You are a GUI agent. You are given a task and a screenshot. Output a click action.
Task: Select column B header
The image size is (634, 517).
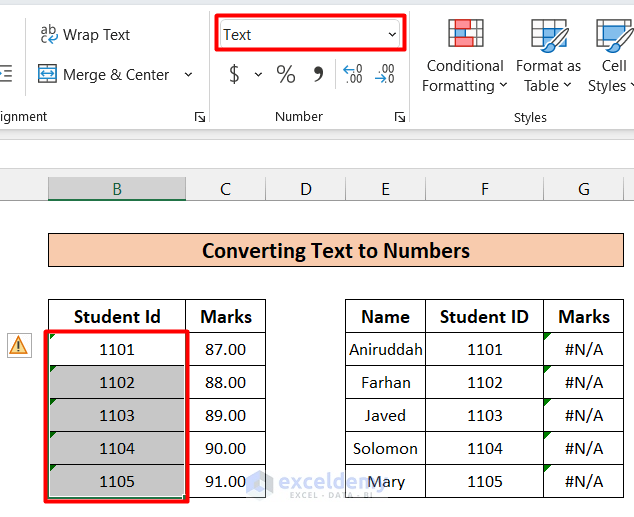click(117, 189)
